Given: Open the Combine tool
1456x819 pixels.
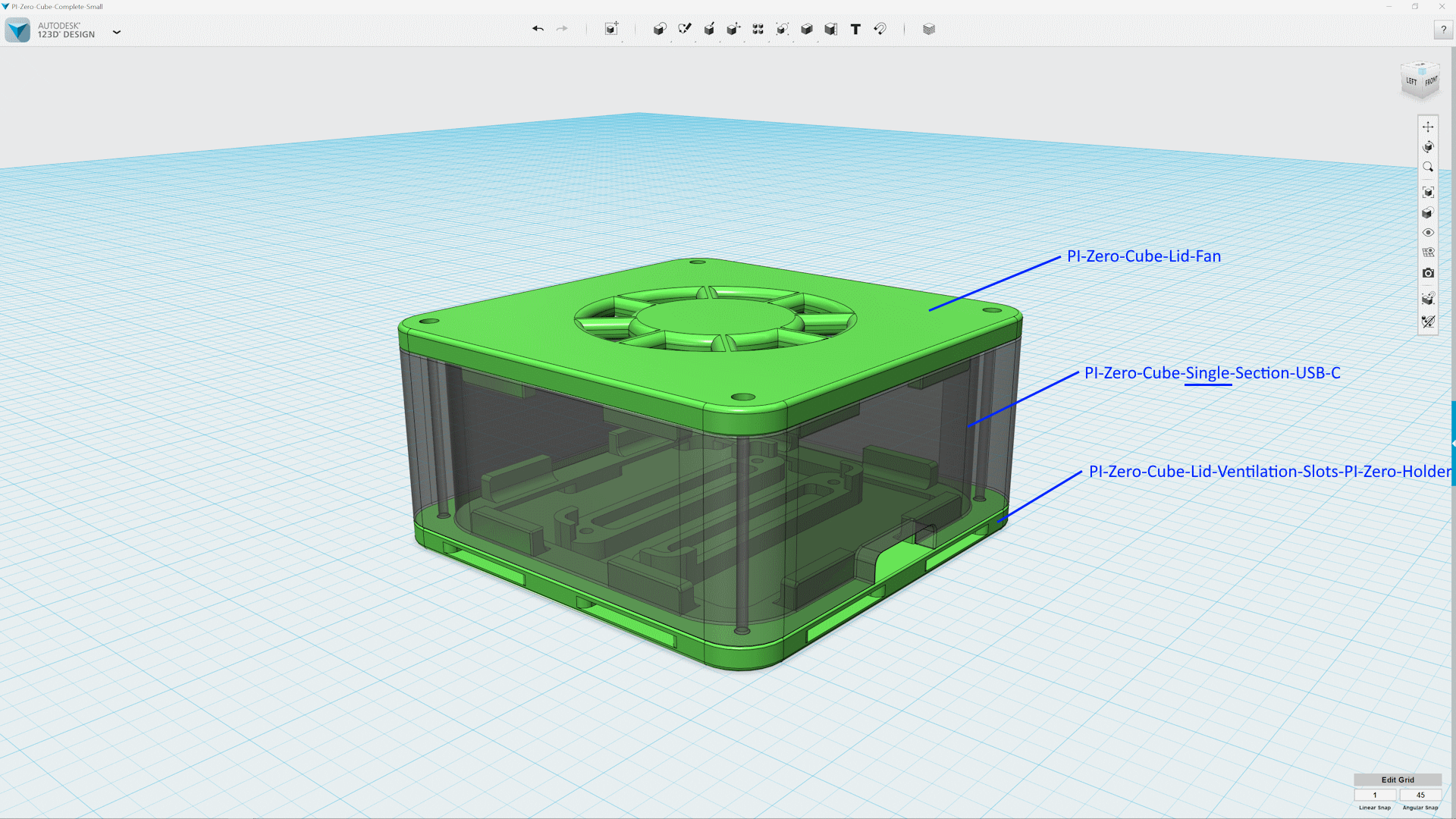Looking at the screenshot, I should click(x=807, y=29).
